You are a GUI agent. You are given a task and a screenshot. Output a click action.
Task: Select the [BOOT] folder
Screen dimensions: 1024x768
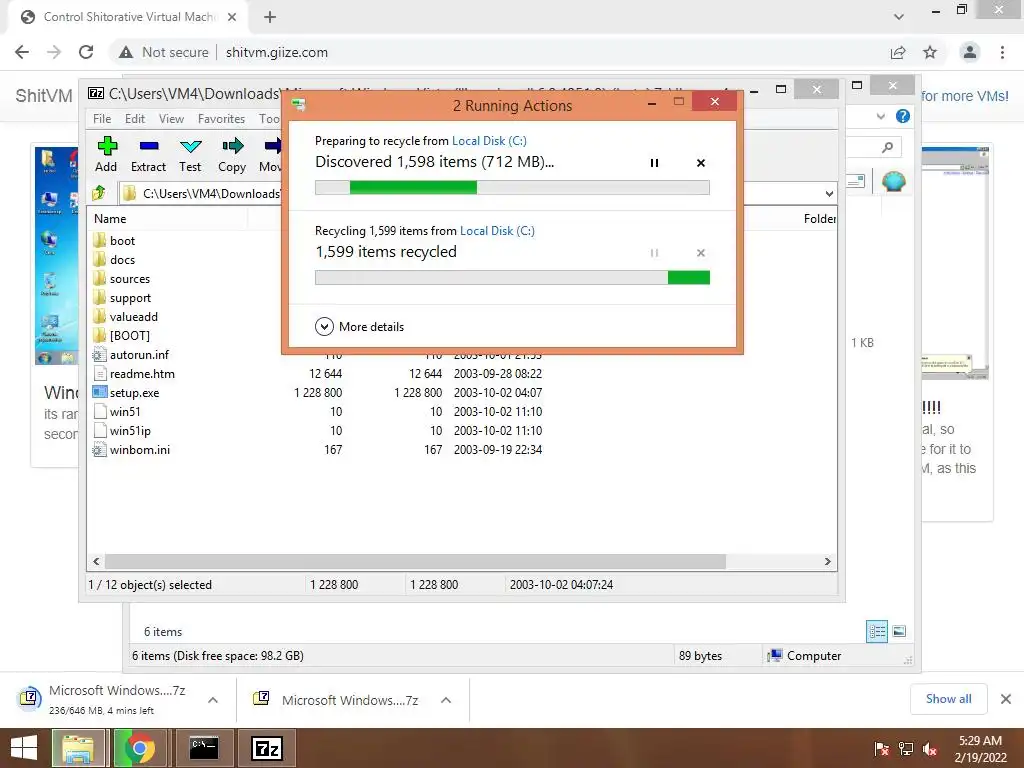[122, 335]
